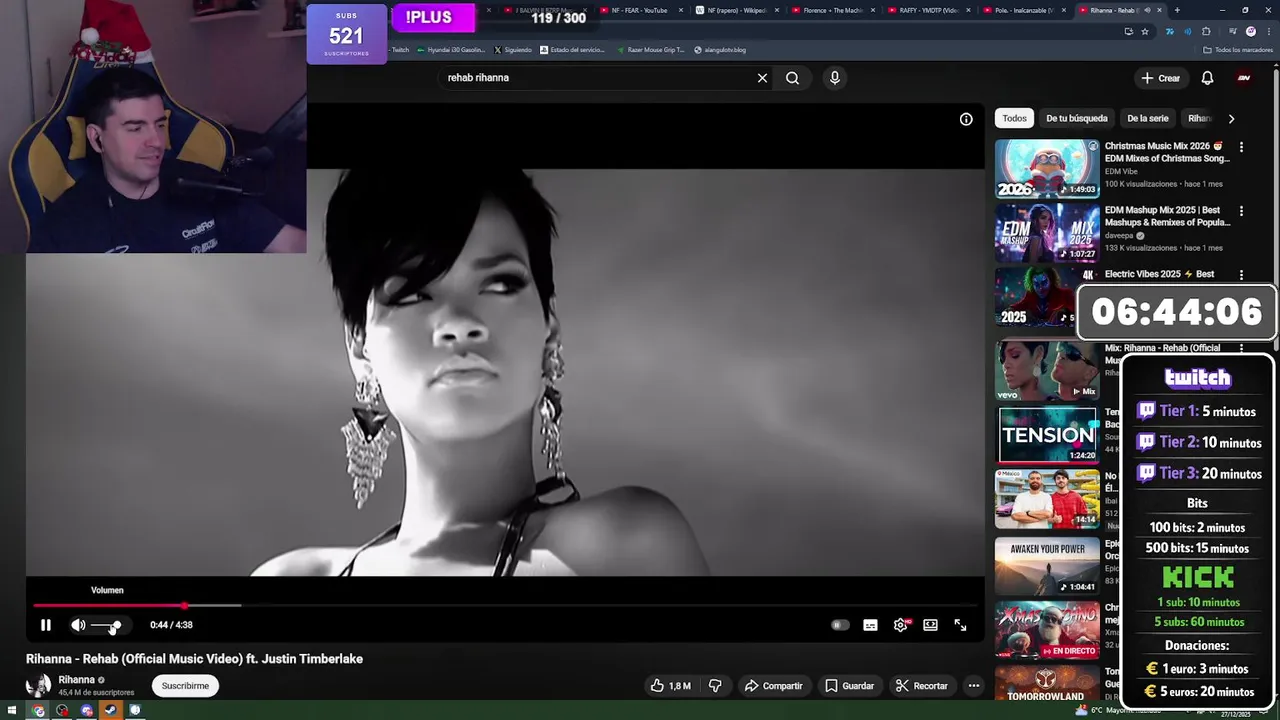
Task: Toggle the autoplay switch in the player
Action: tap(840, 625)
